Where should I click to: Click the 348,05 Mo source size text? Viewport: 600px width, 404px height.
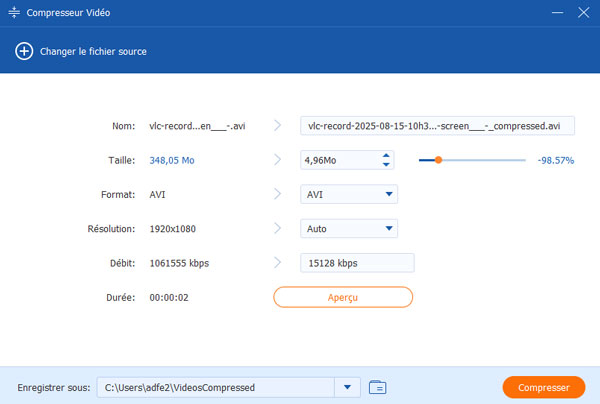click(x=172, y=160)
